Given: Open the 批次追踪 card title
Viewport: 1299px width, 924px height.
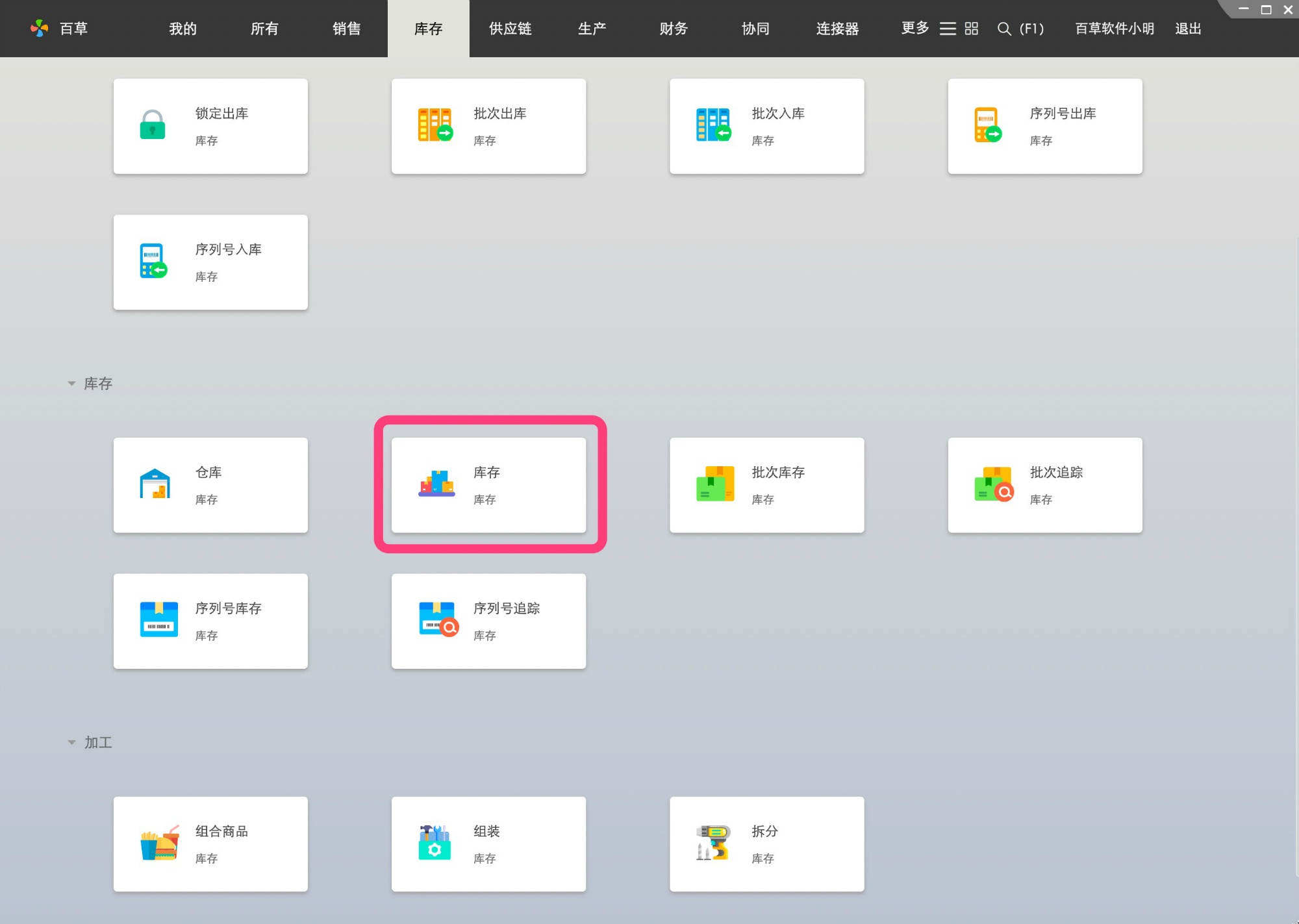Looking at the screenshot, I should pyautogui.click(x=1057, y=473).
